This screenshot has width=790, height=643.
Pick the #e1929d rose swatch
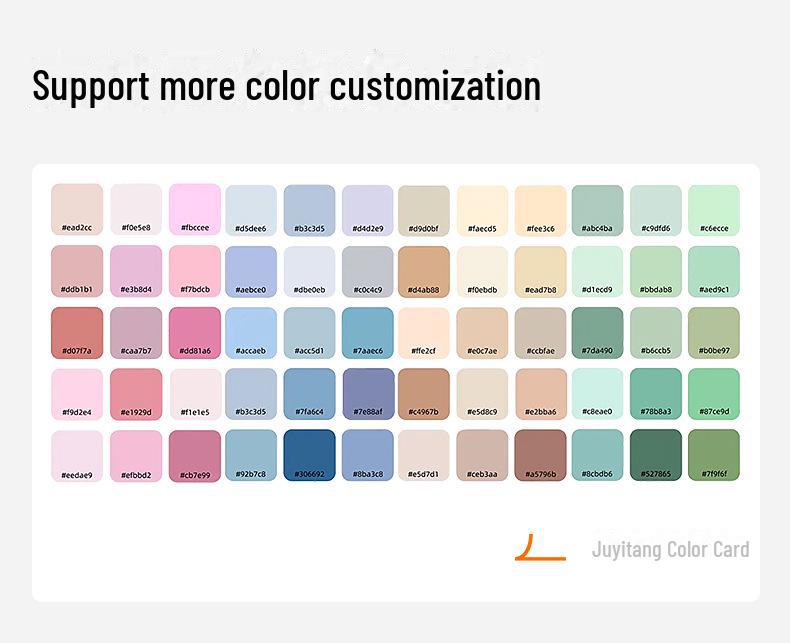click(x=136, y=394)
